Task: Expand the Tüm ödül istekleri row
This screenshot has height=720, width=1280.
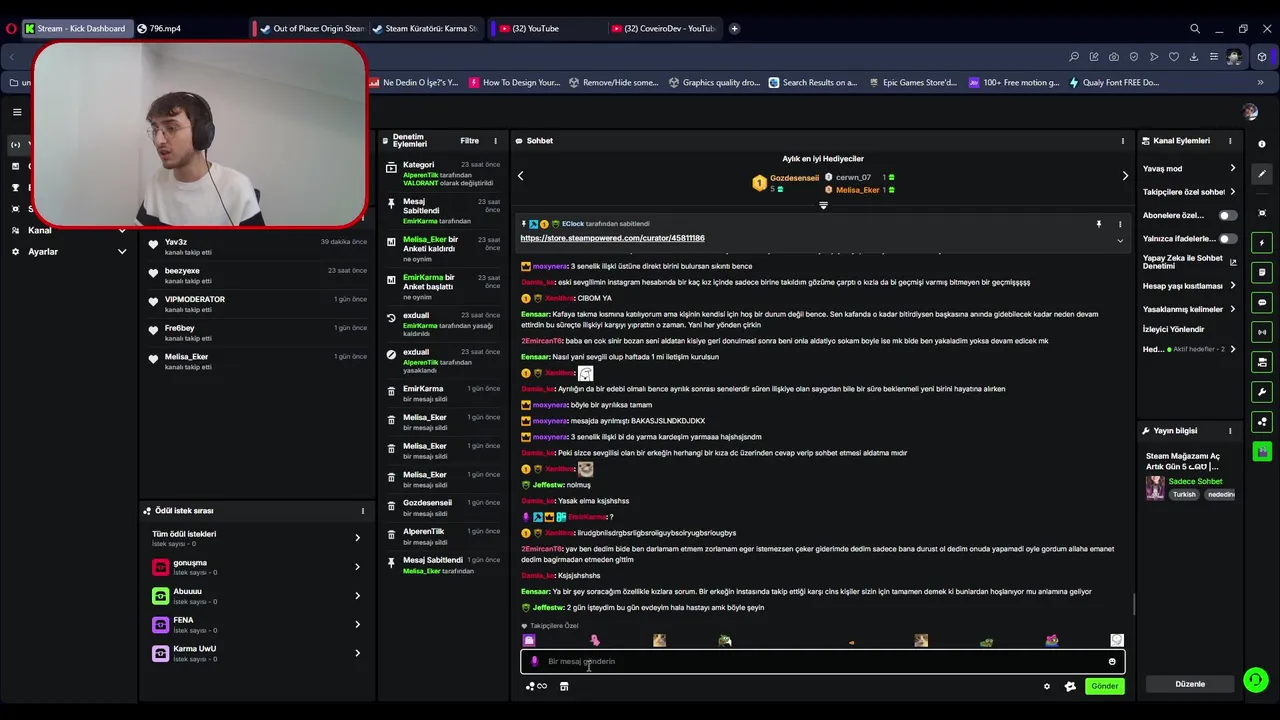Action: [257, 538]
